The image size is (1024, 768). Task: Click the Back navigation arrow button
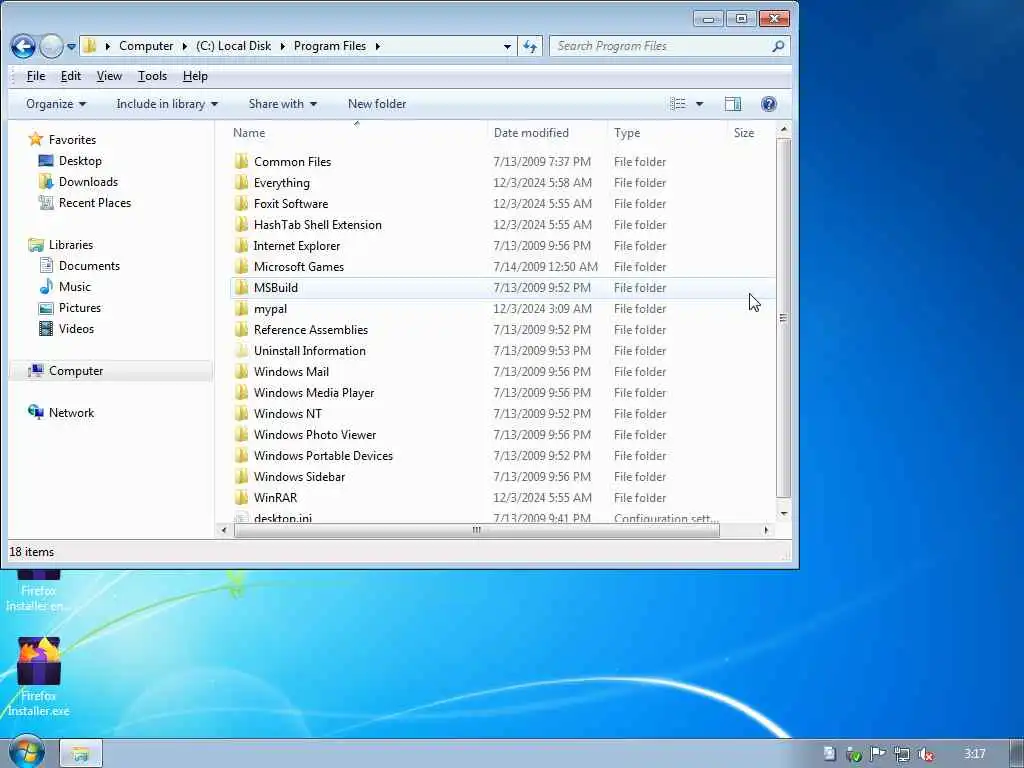click(x=23, y=46)
